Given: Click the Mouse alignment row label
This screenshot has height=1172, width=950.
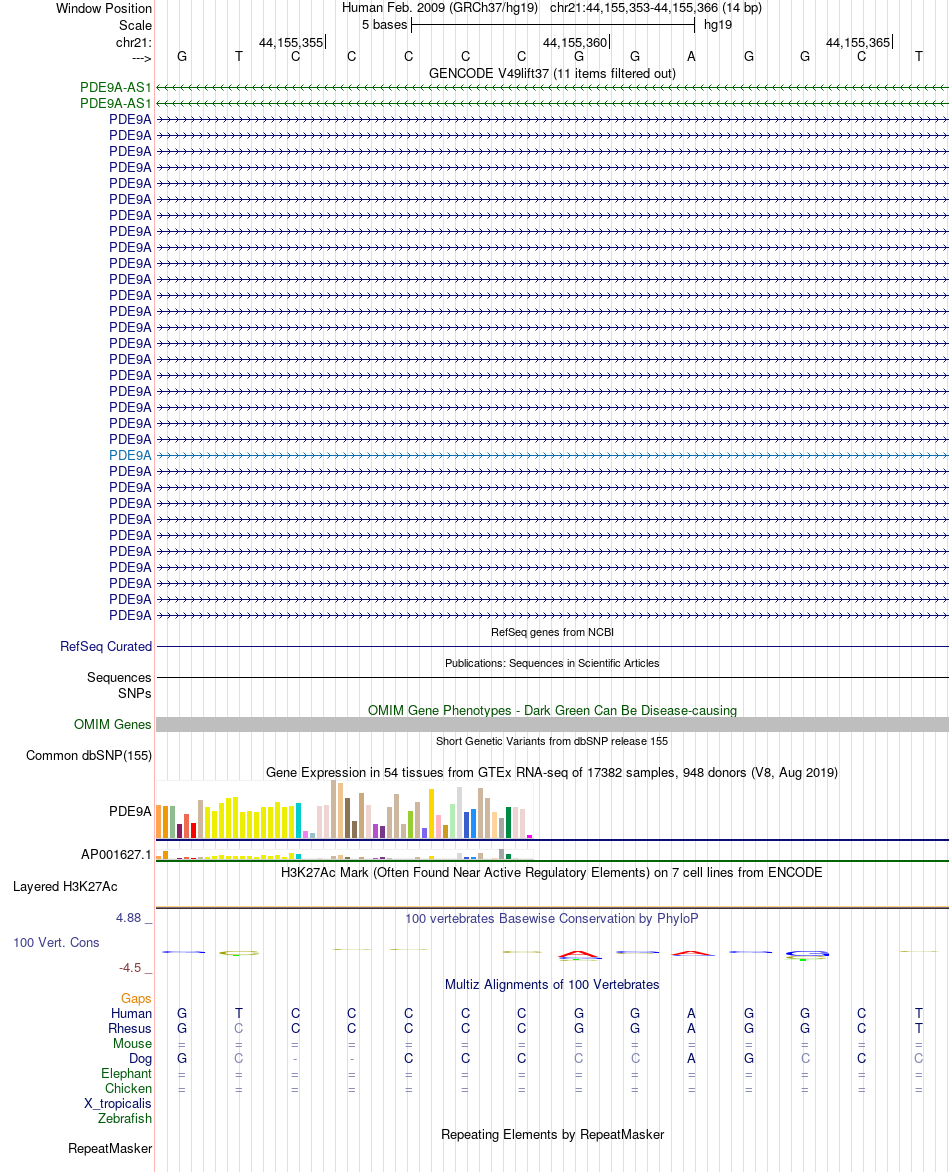Looking at the screenshot, I should (132, 1043).
